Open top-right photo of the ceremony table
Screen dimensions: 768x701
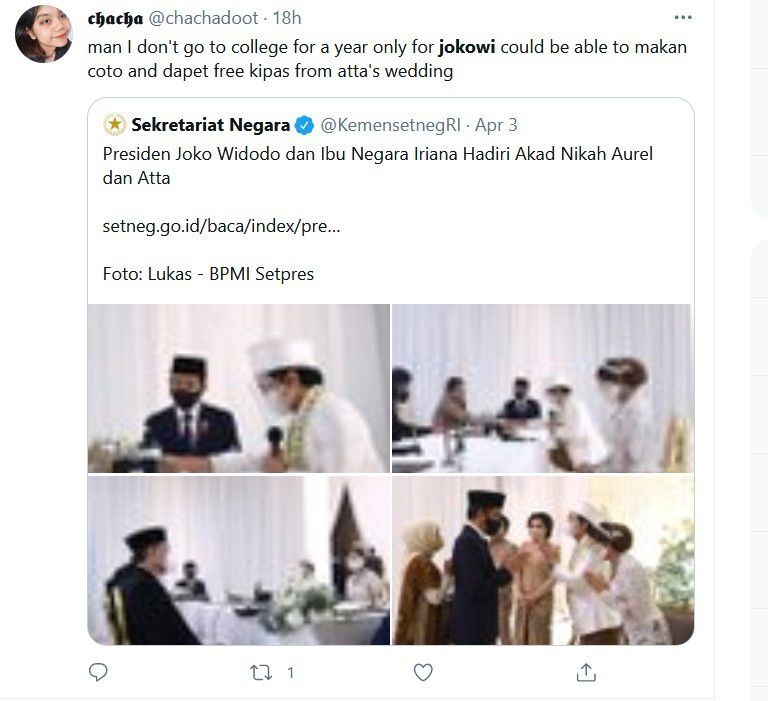click(x=542, y=388)
